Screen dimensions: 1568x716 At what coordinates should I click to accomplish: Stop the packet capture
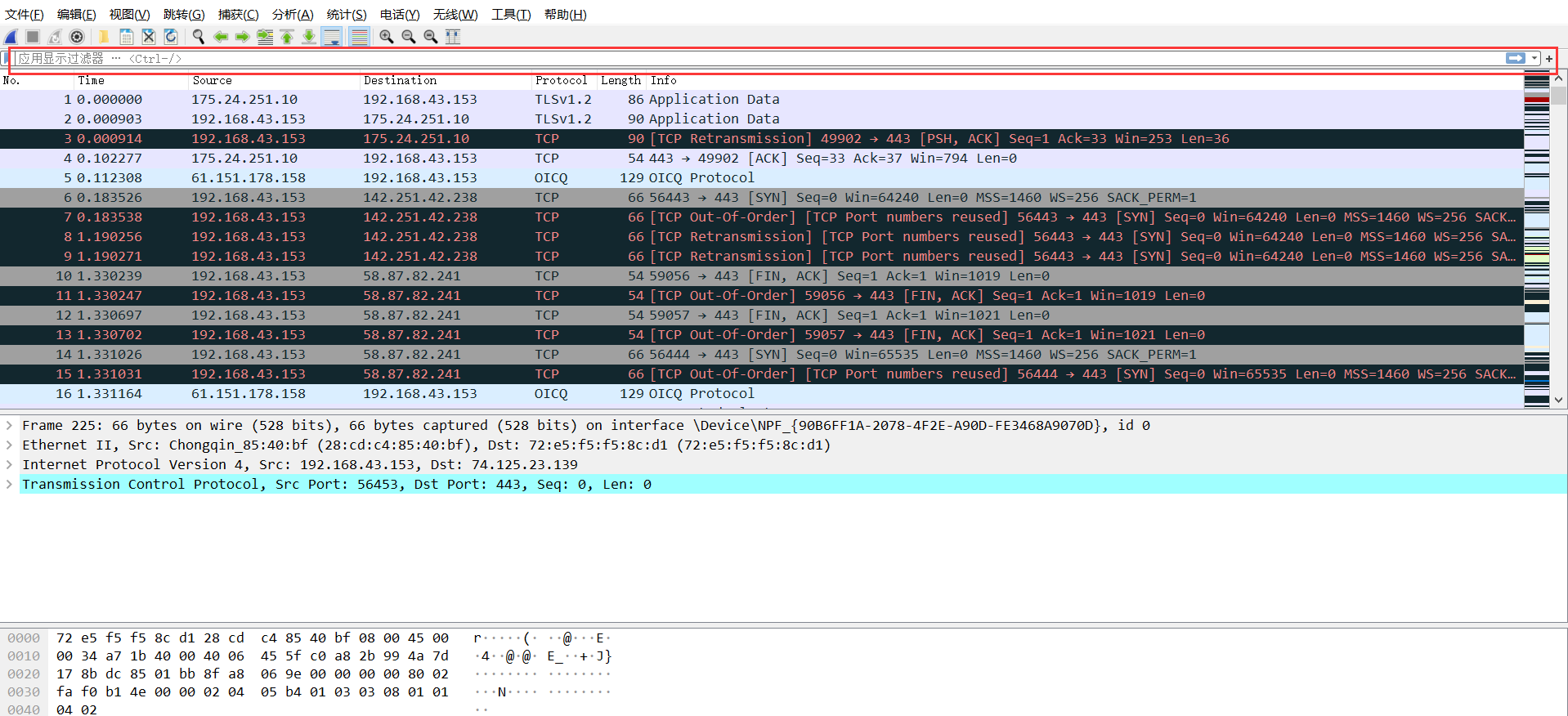point(33,37)
